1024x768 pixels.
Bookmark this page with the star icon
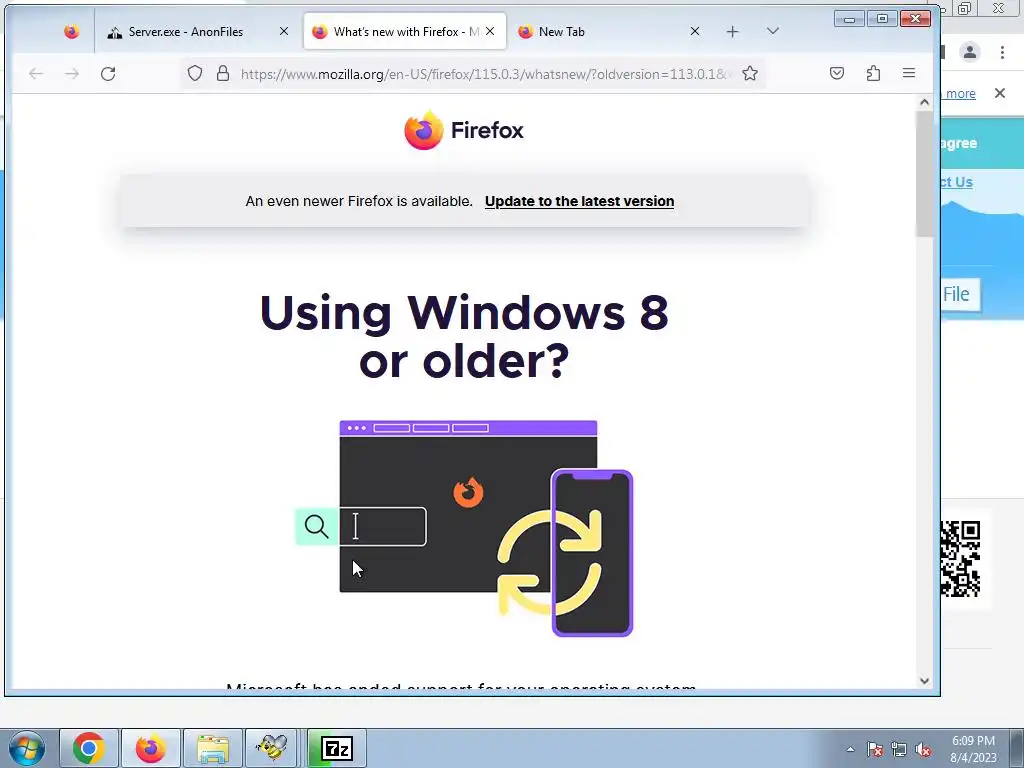[750, 74]
